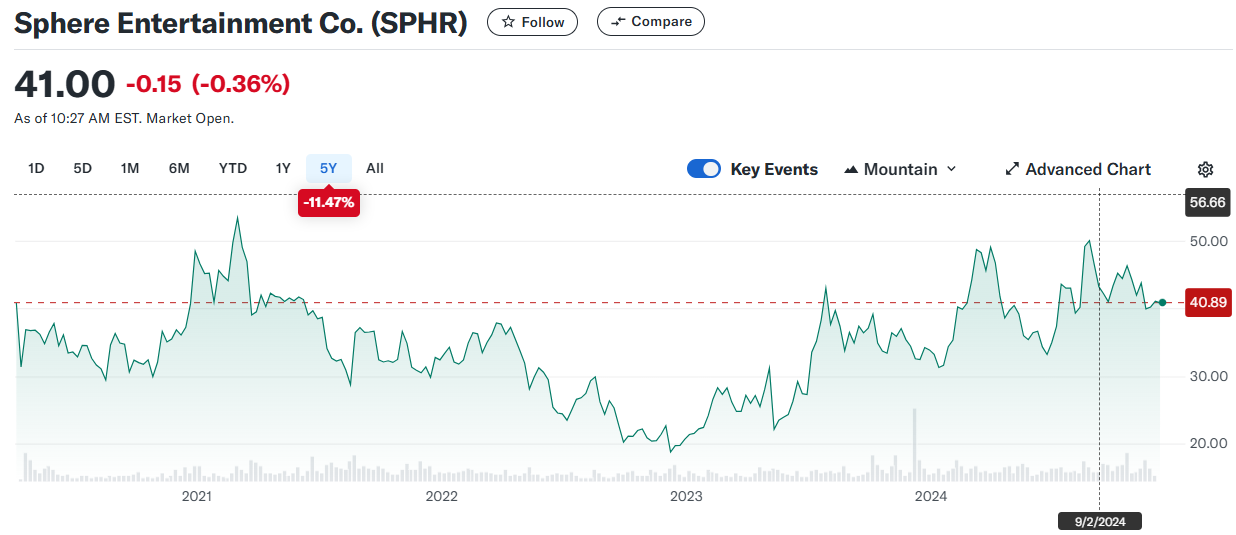Screen dimensions: 1236x535
Task: Select the 6M time range tab
Action: coord(179,168)
